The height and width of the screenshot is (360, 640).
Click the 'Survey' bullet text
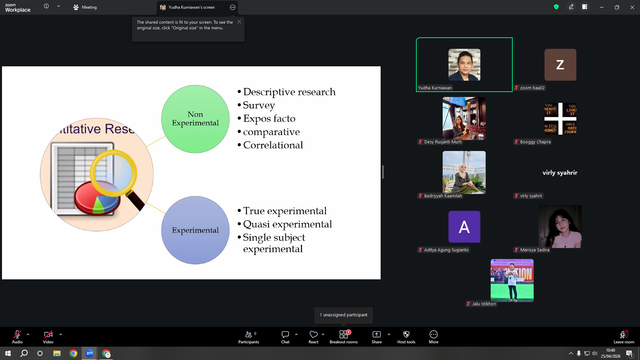tap(259, 105)
